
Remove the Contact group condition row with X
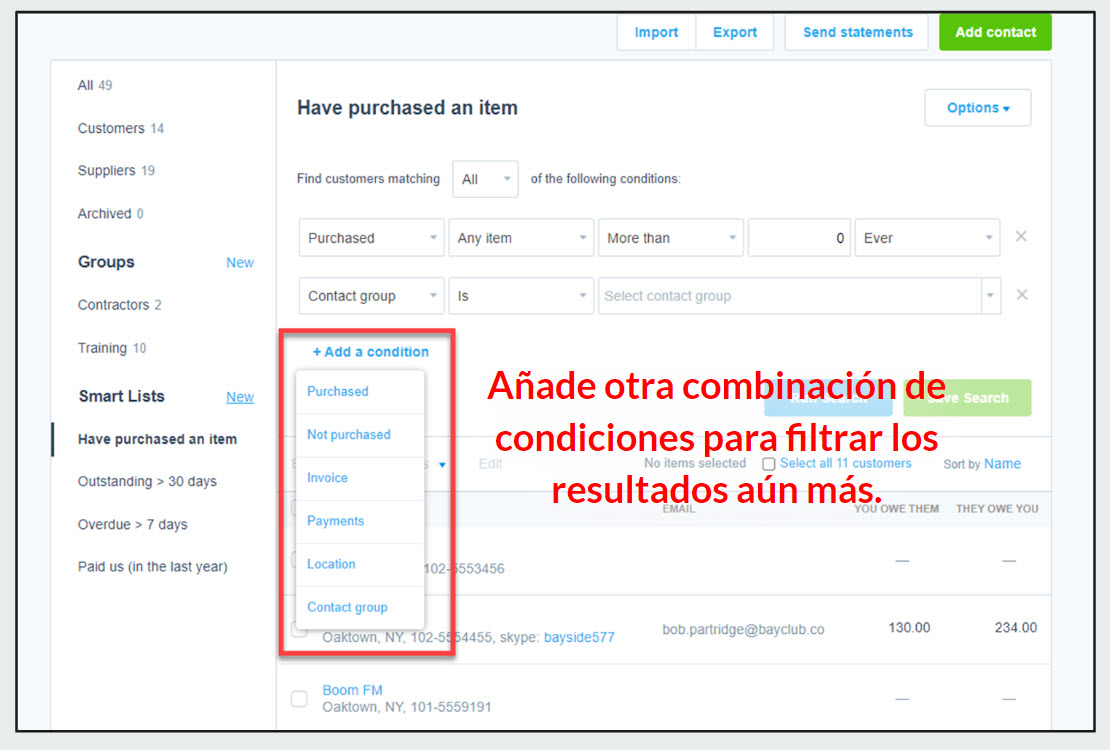coord(1021,295)
